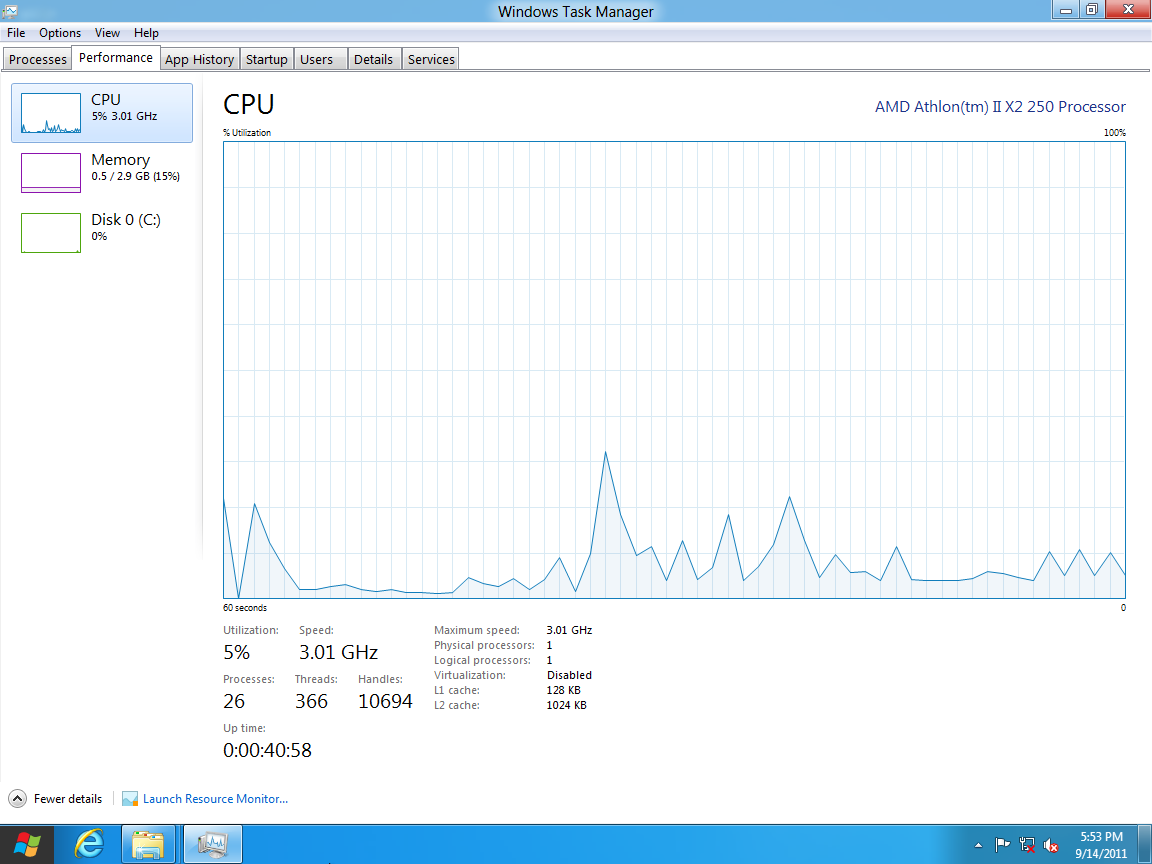Click the Fewer details label
The width and height of the screenshot is (1152, 864).
tap(68, 799)
